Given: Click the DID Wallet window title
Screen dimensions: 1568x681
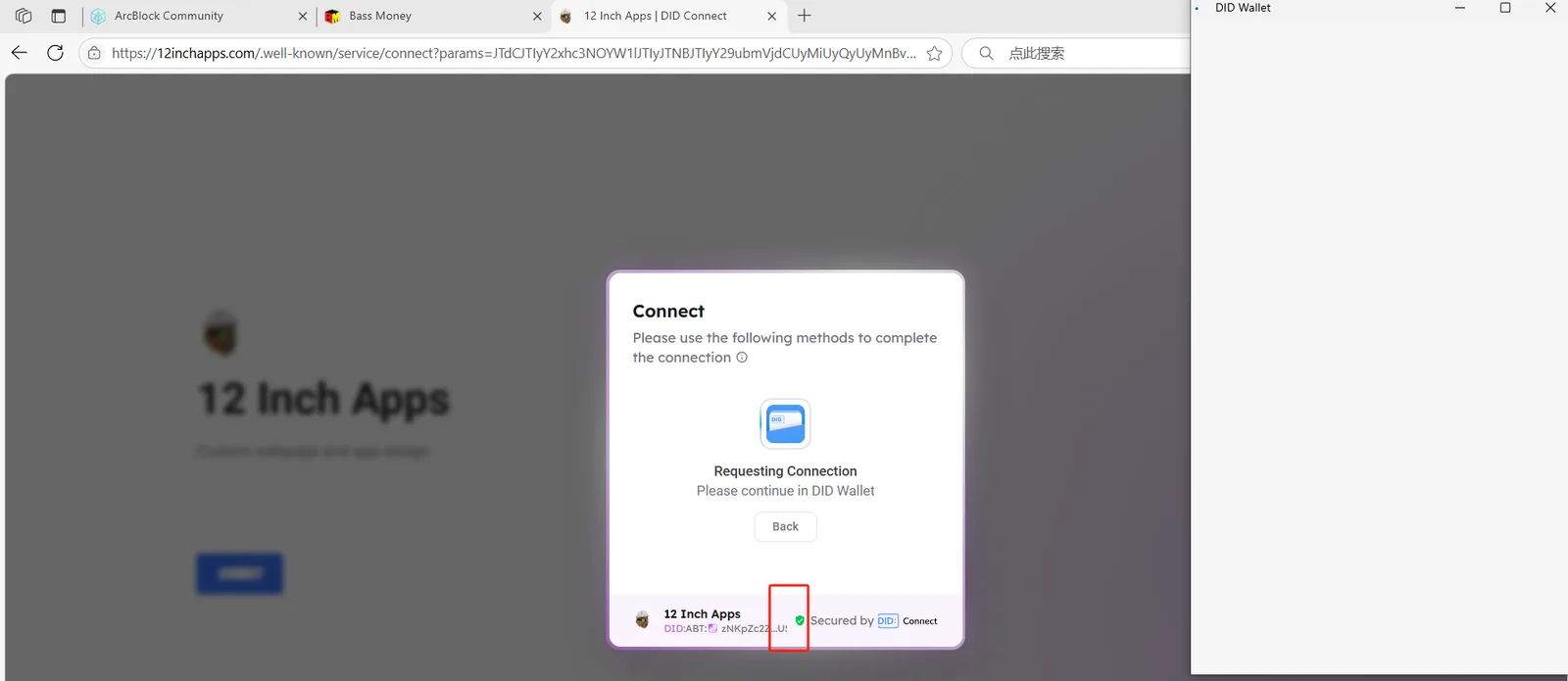Looking at the screenshot, I should point(1243,8).
